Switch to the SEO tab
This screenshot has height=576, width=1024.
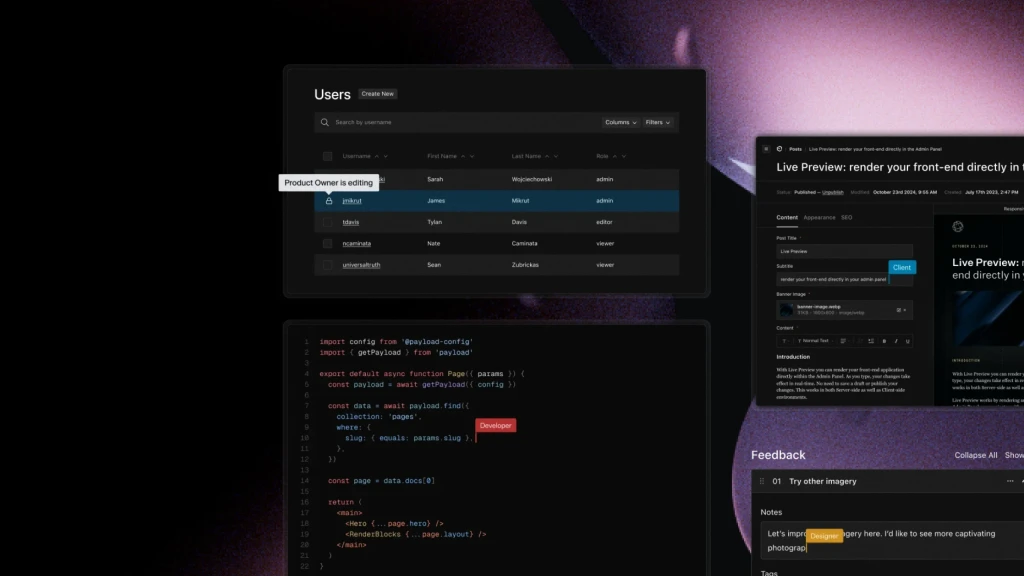[846, 217]
